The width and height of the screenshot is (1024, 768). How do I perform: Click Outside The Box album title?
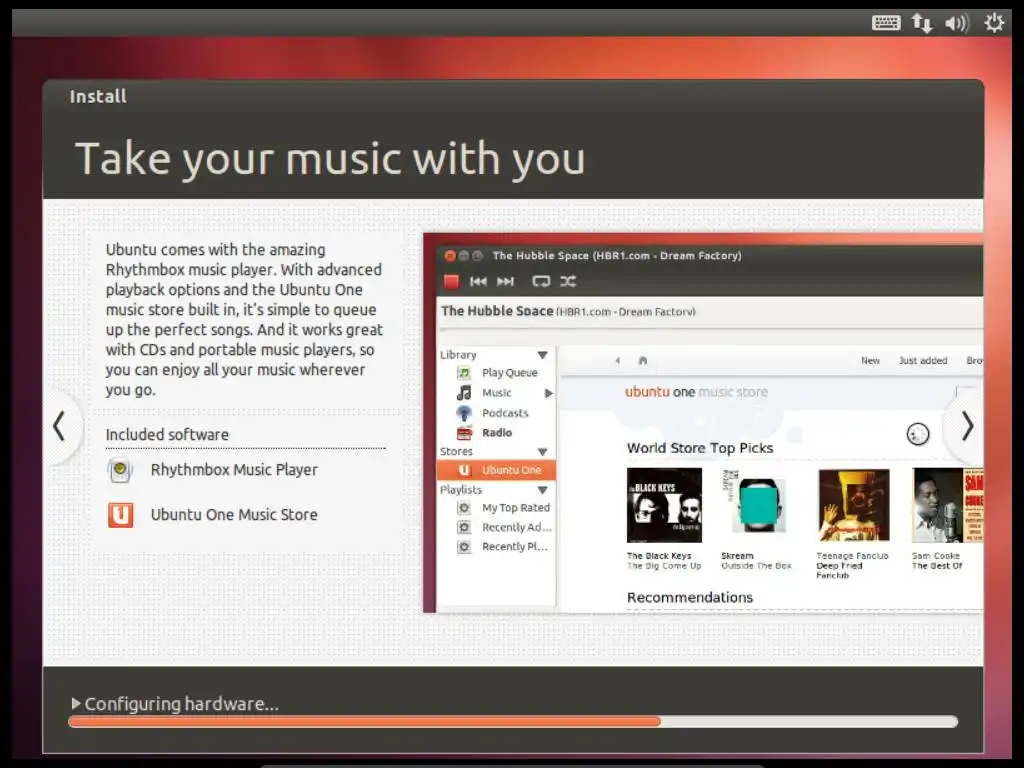(756, 566)
